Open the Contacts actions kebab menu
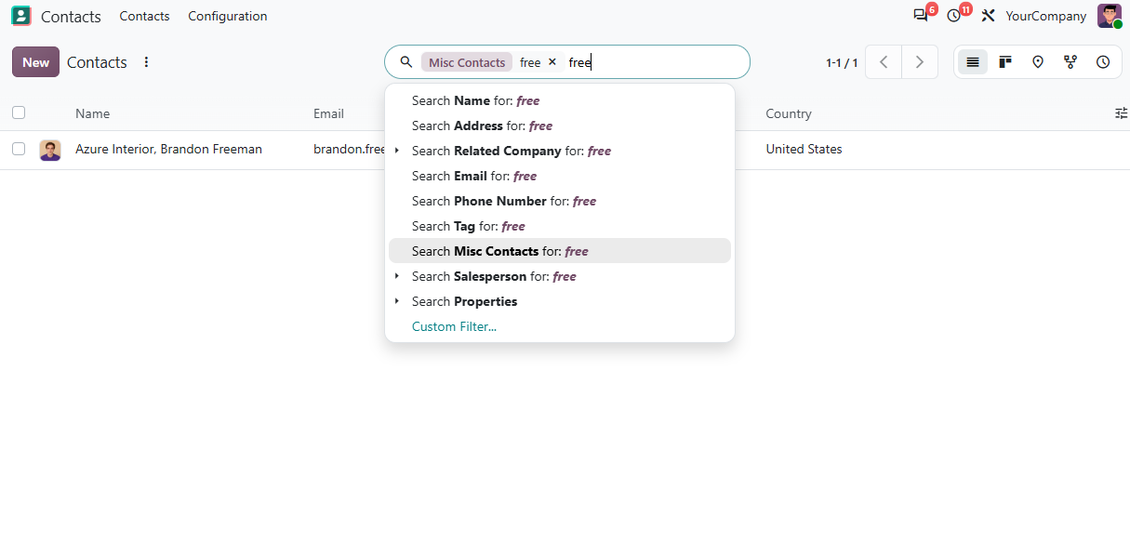 coord(146,62)
